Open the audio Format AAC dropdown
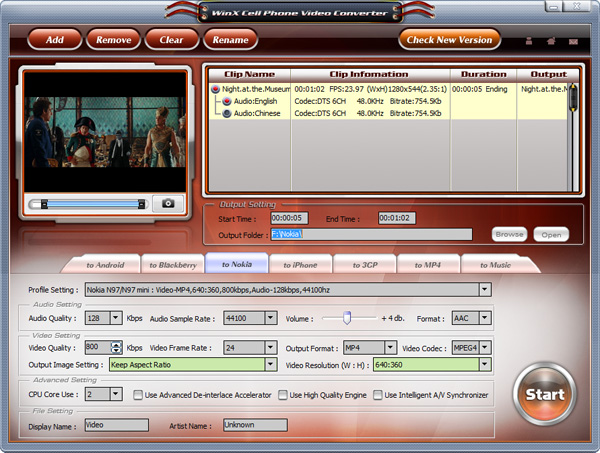This screenshot has width=600, height=453. [x=485, y=318]
